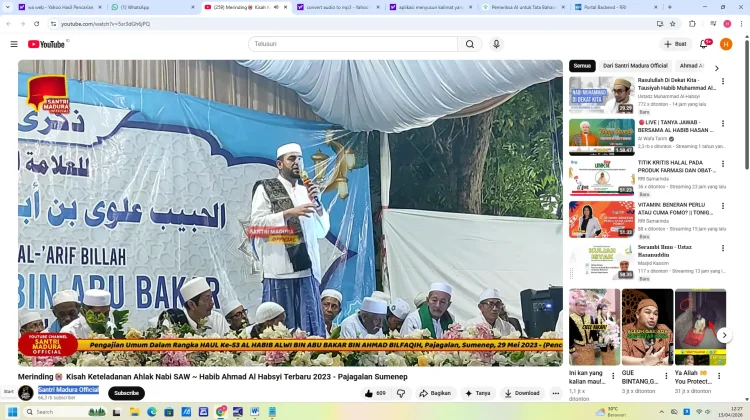
Task: Click the video player to pause
Action: (x=290, y=213)
